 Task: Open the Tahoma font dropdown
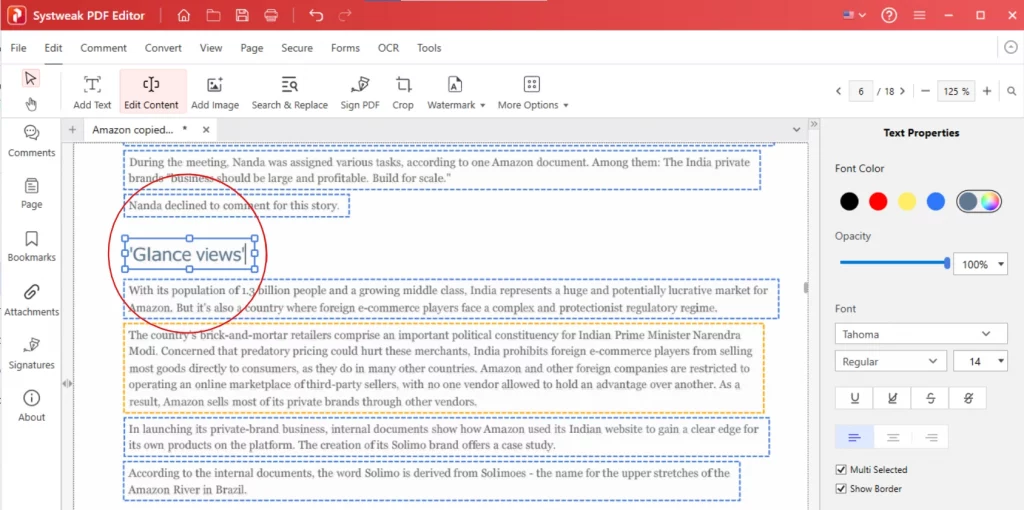pos(921,334)
